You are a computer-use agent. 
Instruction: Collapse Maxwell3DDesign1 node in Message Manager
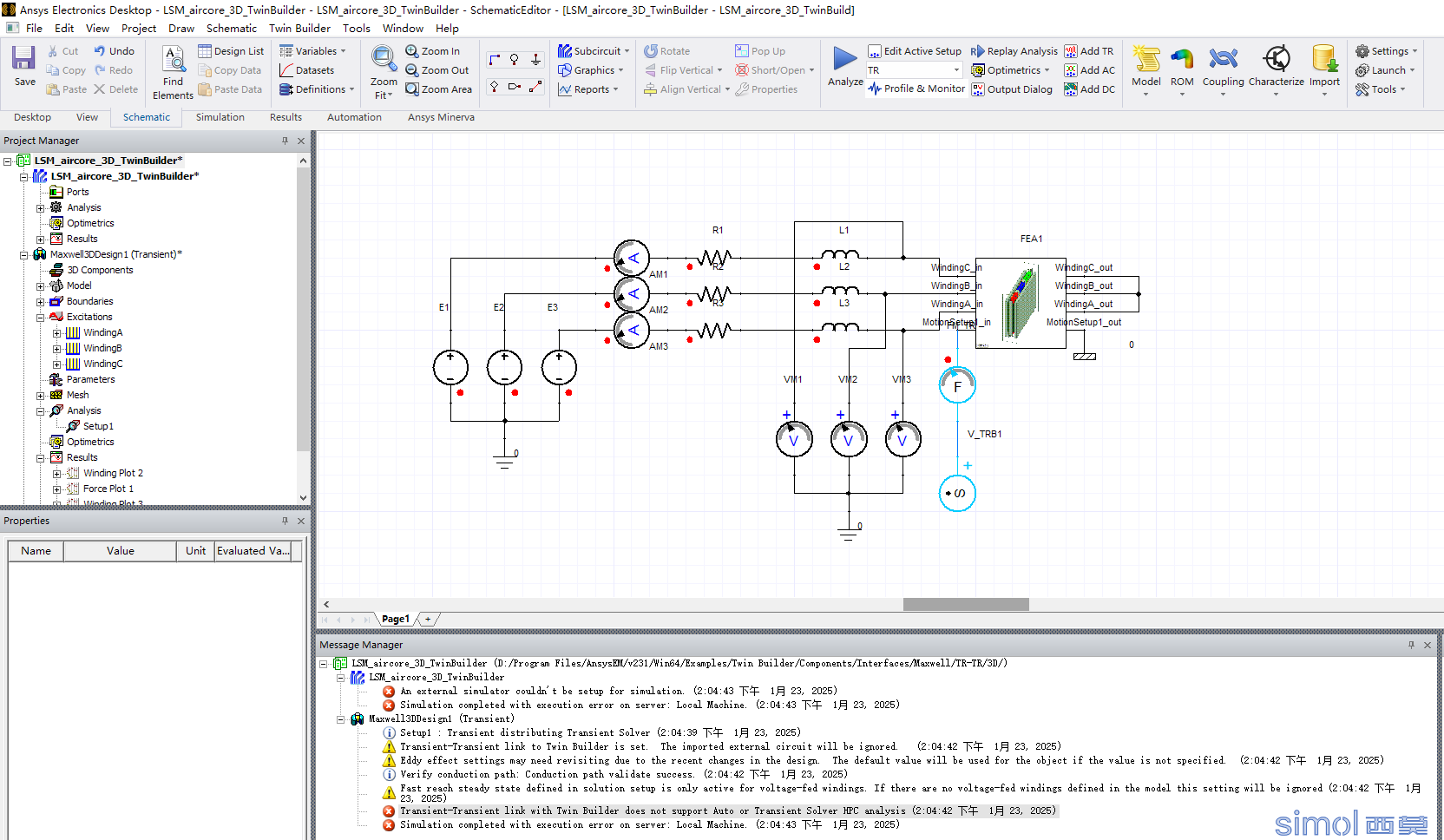(340, 719)
